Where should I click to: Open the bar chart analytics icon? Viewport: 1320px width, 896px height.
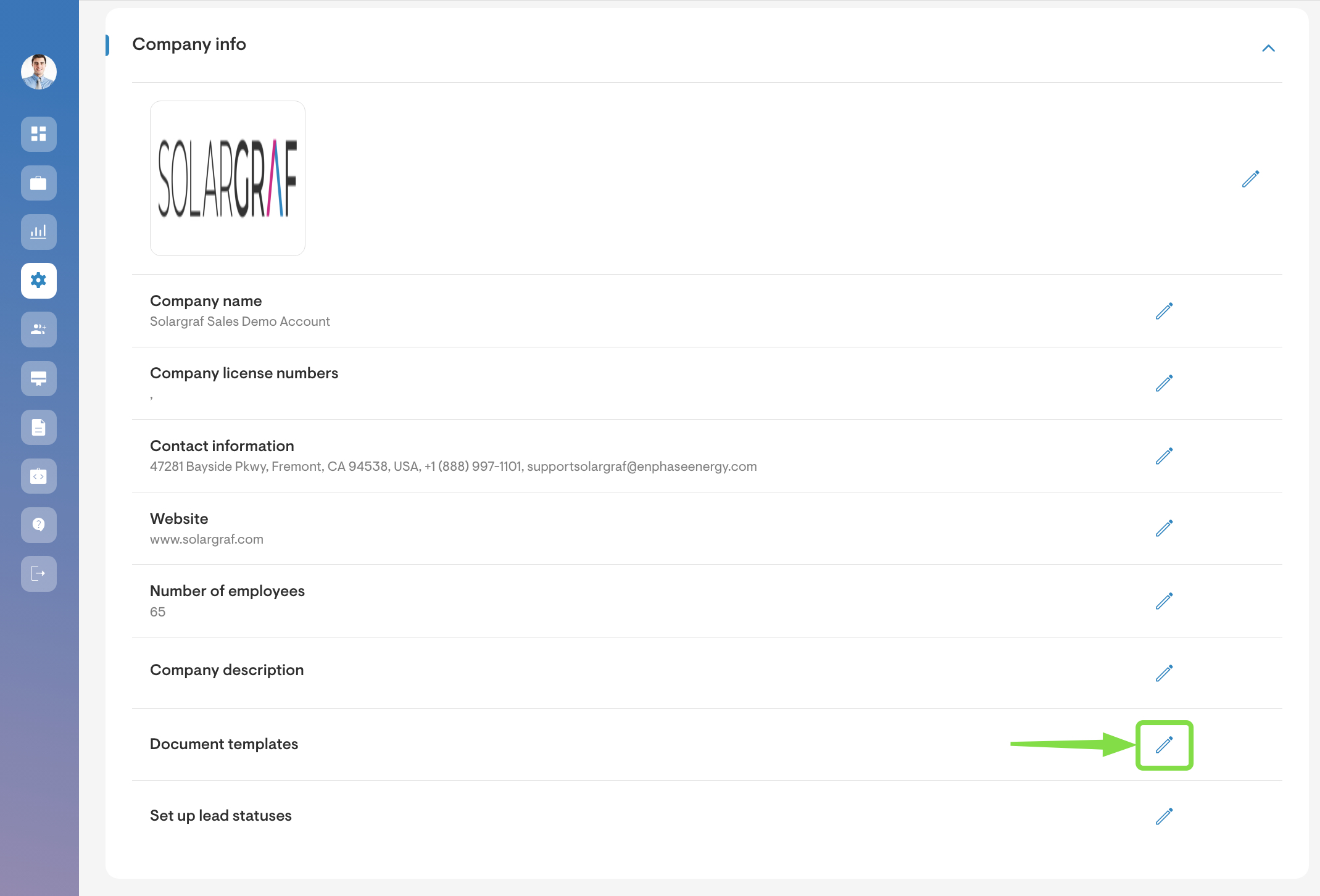coord(39,231)
